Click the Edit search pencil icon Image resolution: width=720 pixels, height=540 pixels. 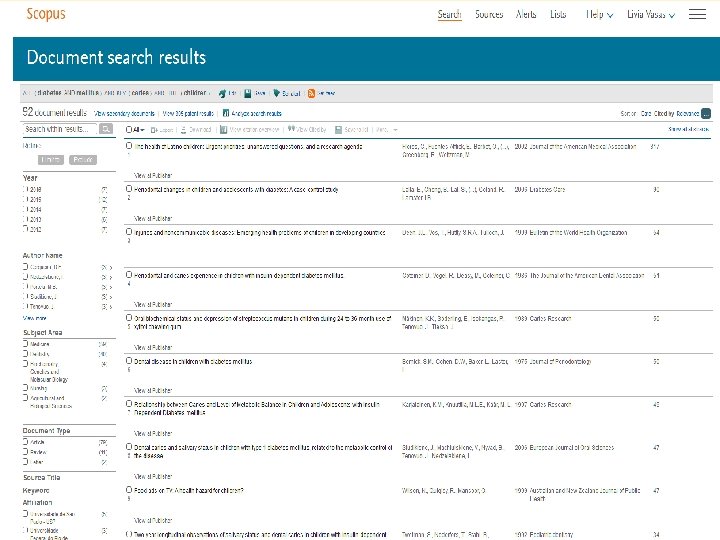222,93
